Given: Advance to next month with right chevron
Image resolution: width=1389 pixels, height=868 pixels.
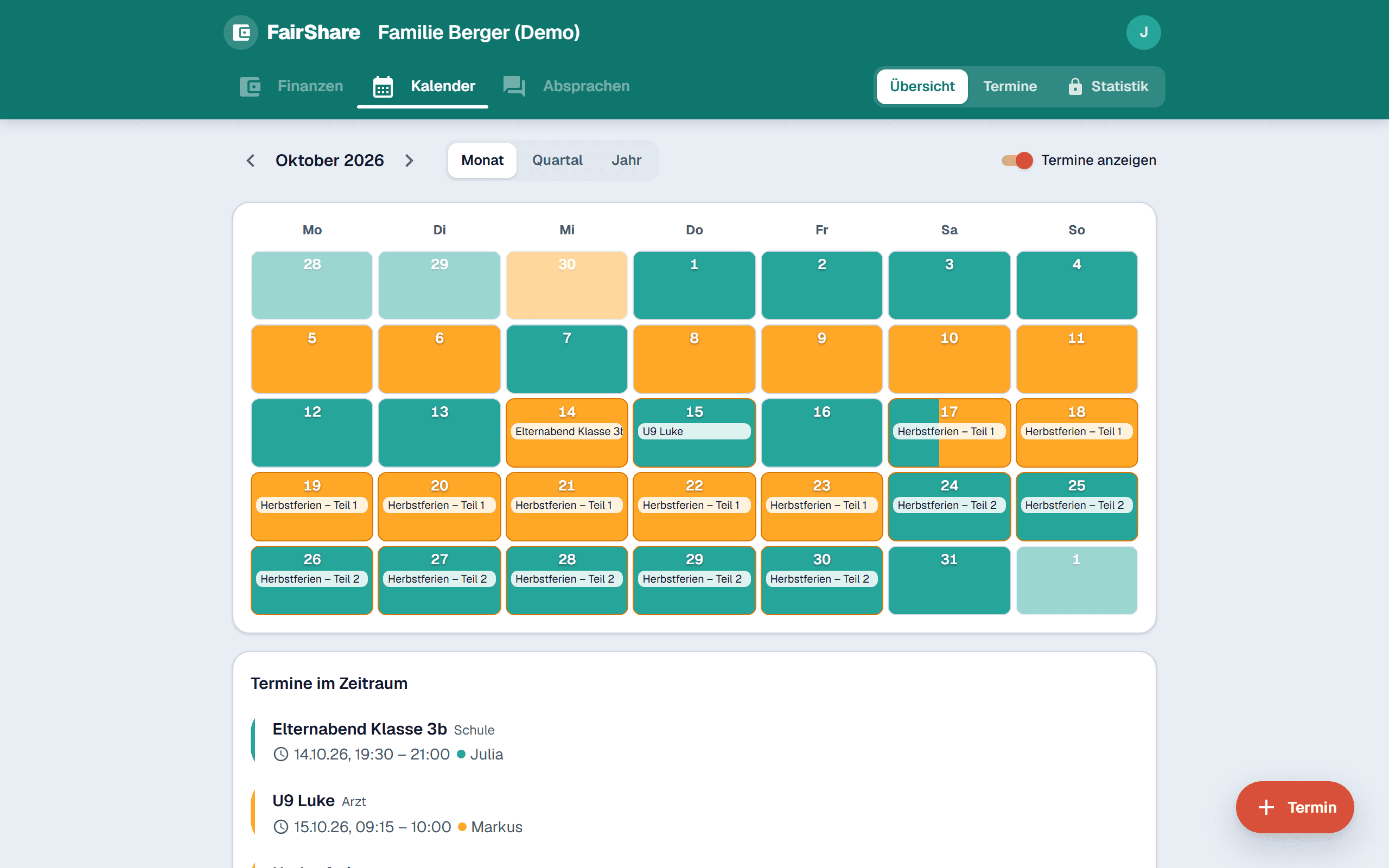Looking at the screenshot, I should point(409,161).
